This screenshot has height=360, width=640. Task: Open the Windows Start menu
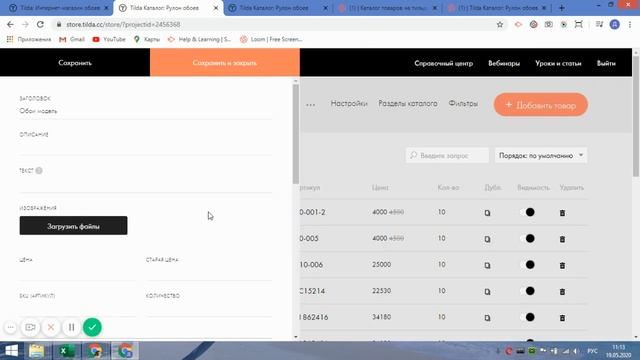pos(11,351)
